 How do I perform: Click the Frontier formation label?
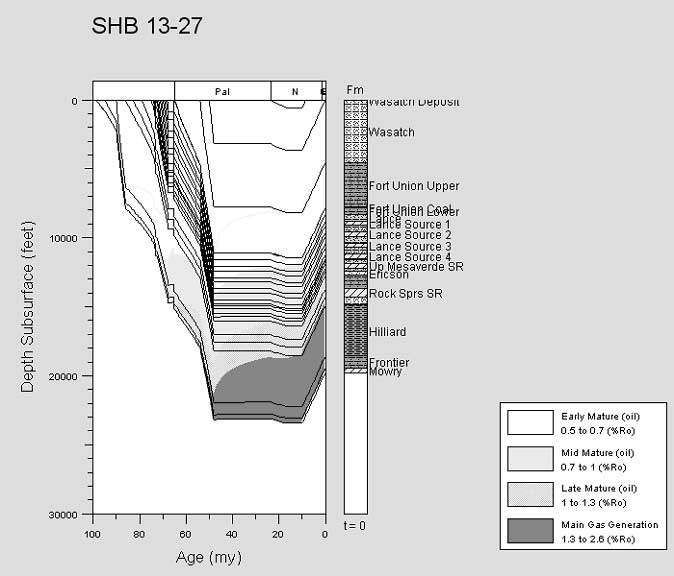point(388,362)
